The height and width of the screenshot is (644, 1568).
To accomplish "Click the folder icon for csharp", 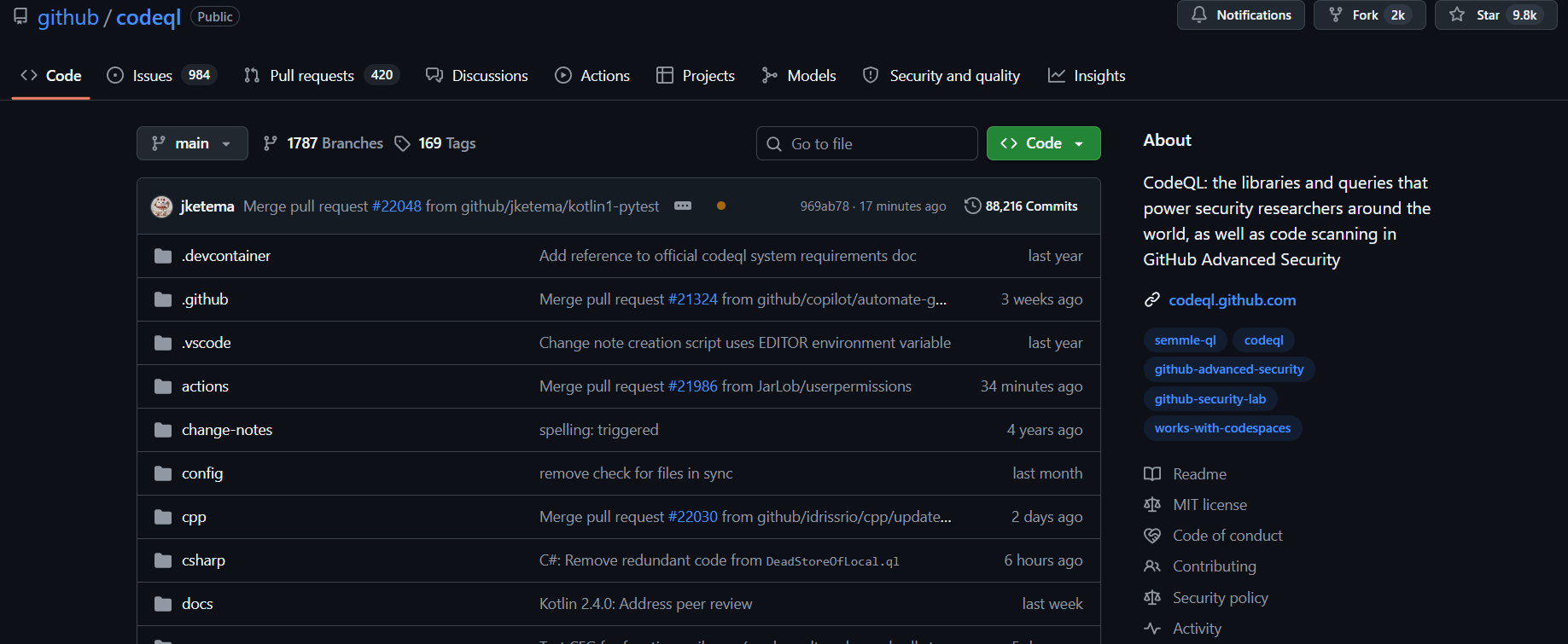I will [163, 560].
